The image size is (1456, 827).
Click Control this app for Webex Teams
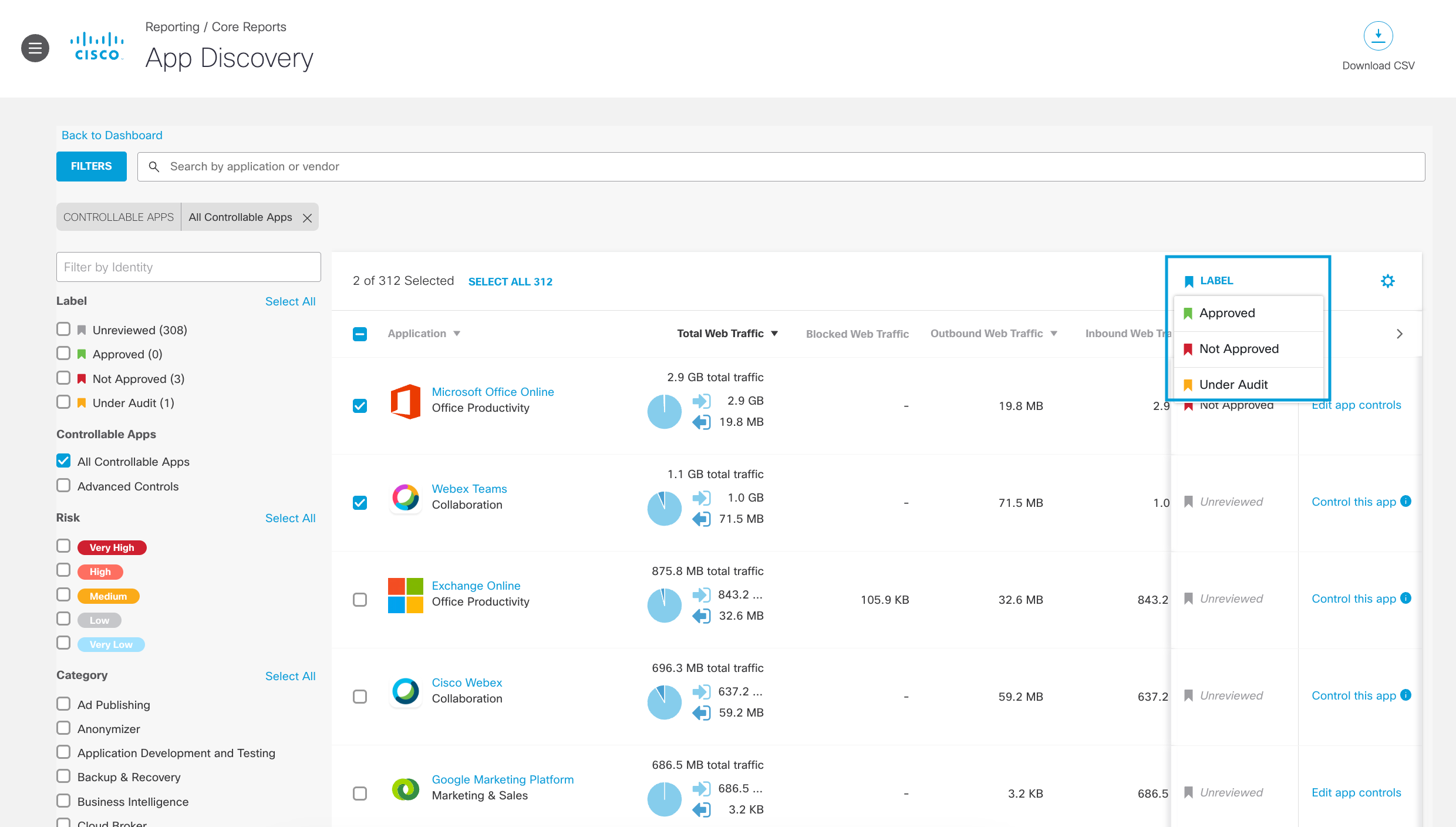[x=1354, y=502]
